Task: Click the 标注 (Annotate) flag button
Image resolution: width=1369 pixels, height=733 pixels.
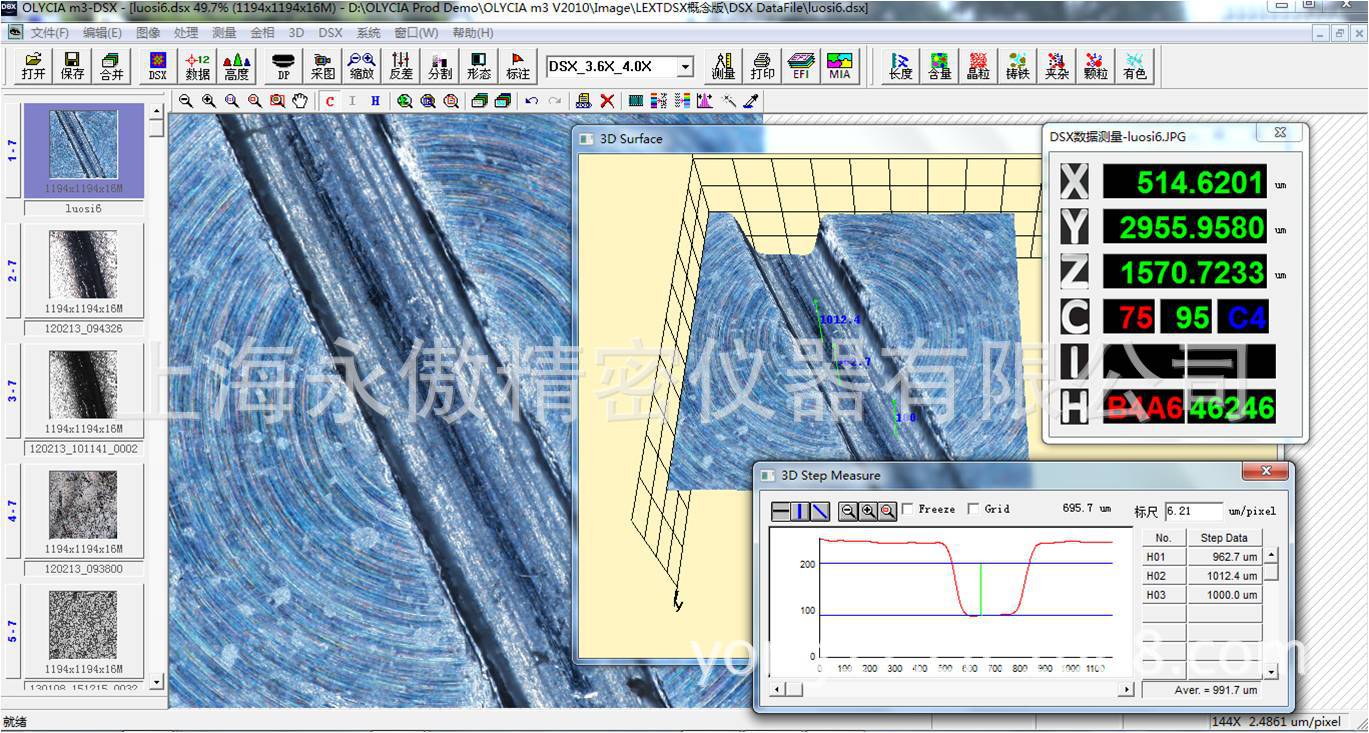Action: coord(517,66)
